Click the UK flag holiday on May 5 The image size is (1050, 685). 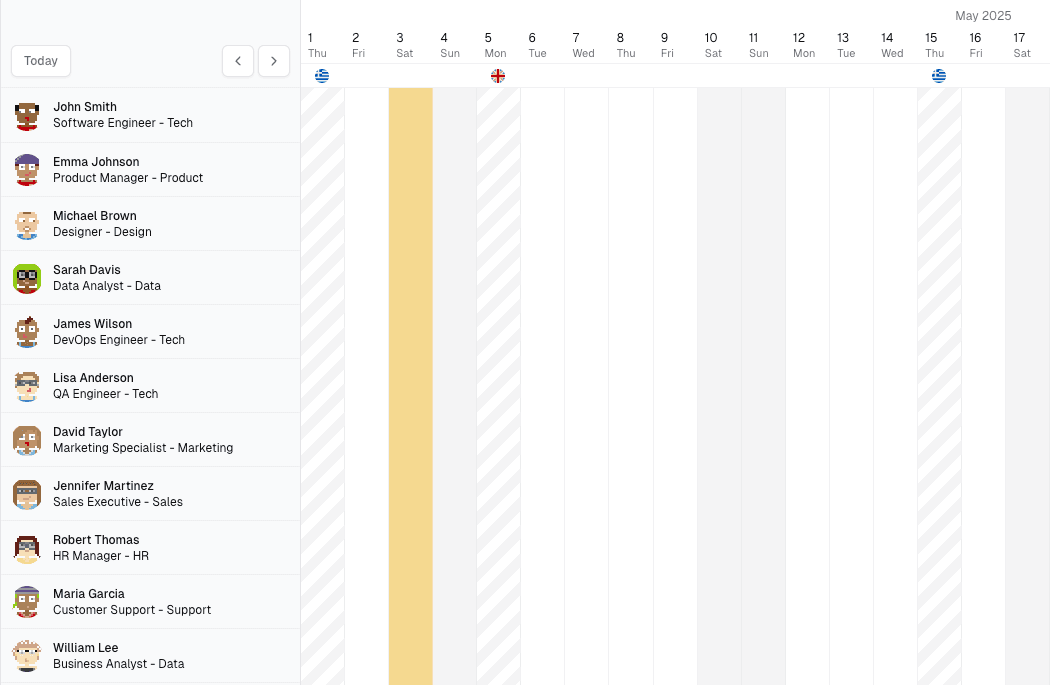click(x=498, y=76)
